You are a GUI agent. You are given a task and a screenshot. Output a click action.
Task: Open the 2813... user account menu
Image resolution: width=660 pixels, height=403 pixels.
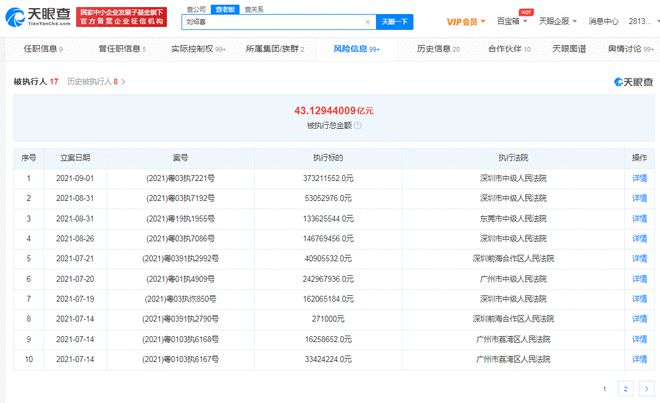click(x=644, y=21)
